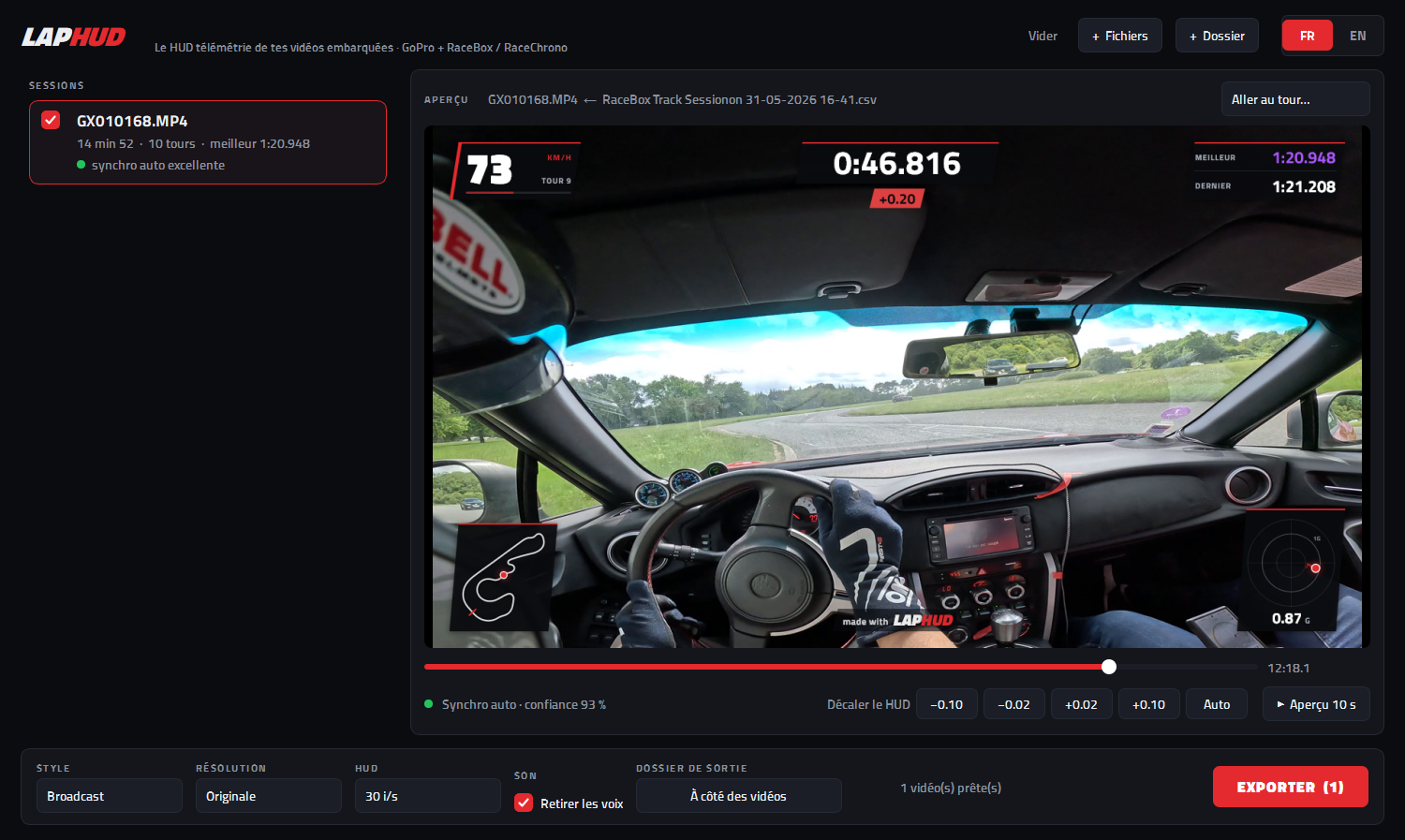Select the GX010168.MP4 session card
This screenshot has height=840, width=1405.
[x=208, y=142]
